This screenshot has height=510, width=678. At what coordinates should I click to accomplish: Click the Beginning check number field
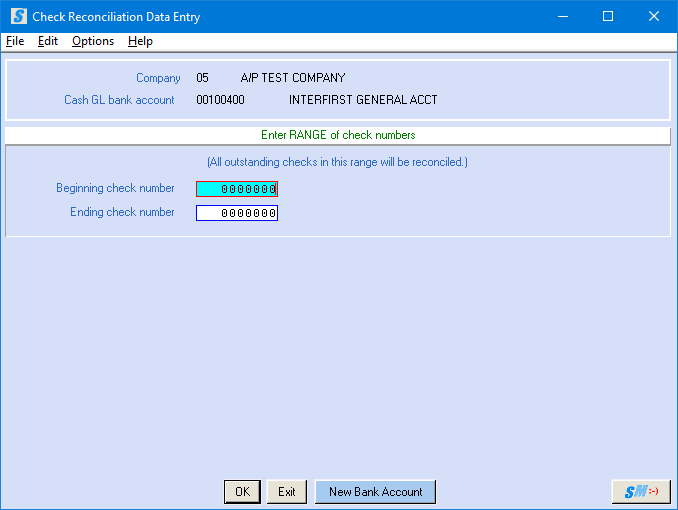(237, 189)
